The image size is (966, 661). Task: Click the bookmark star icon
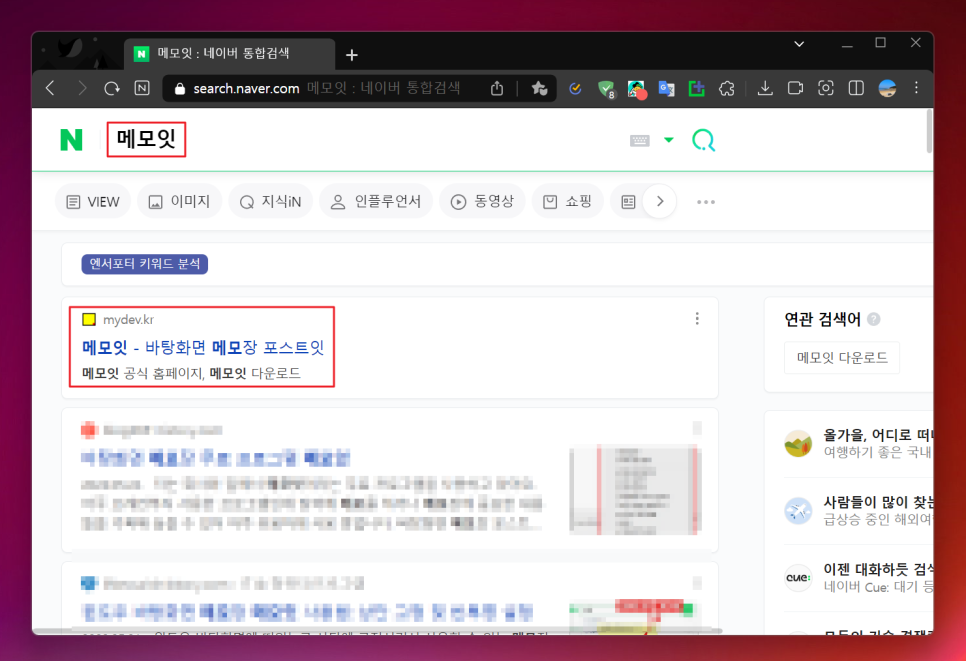coord(539,89)
